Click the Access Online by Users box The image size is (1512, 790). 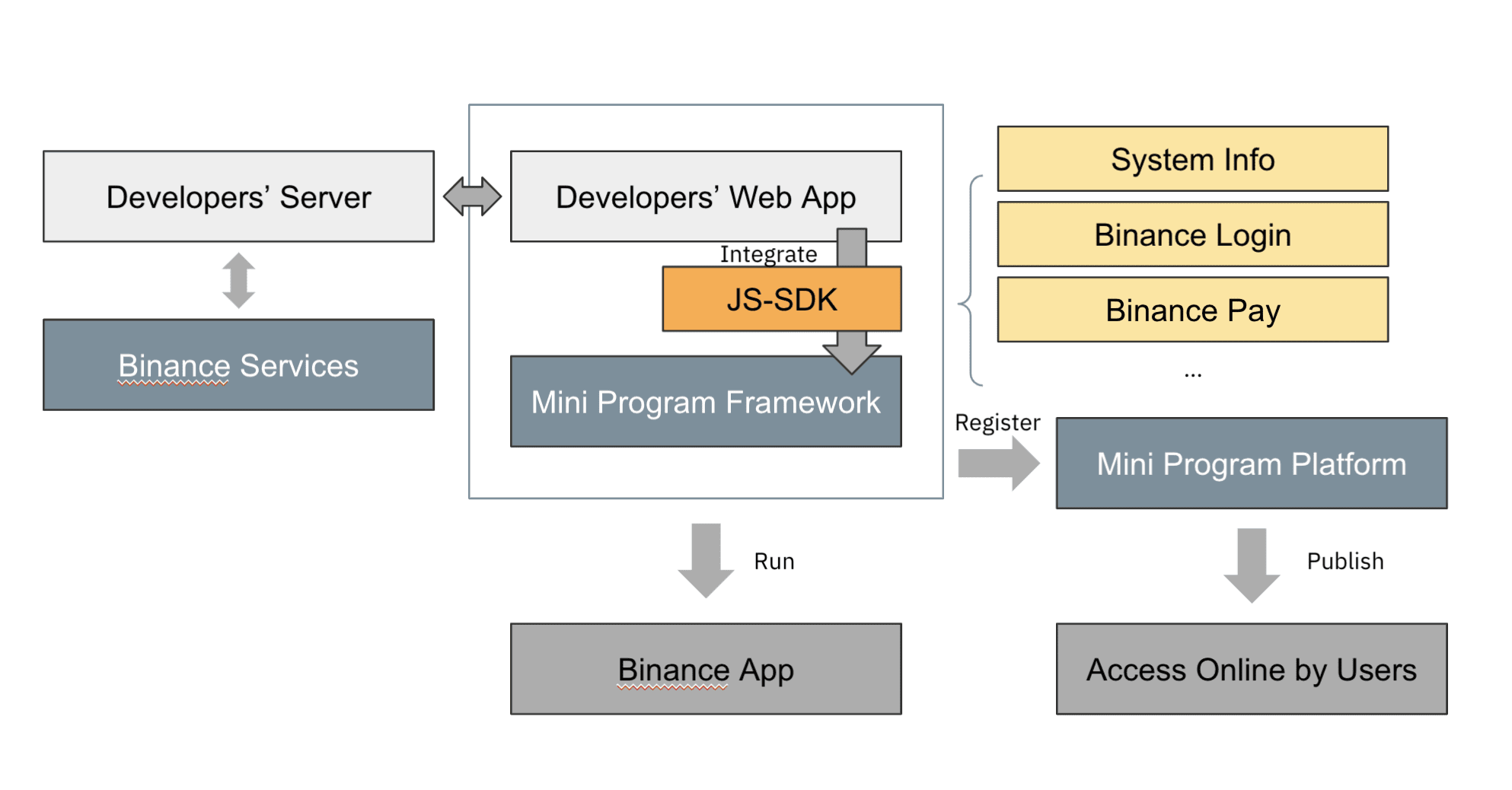pyautogui.click(x=1252, y=669)
